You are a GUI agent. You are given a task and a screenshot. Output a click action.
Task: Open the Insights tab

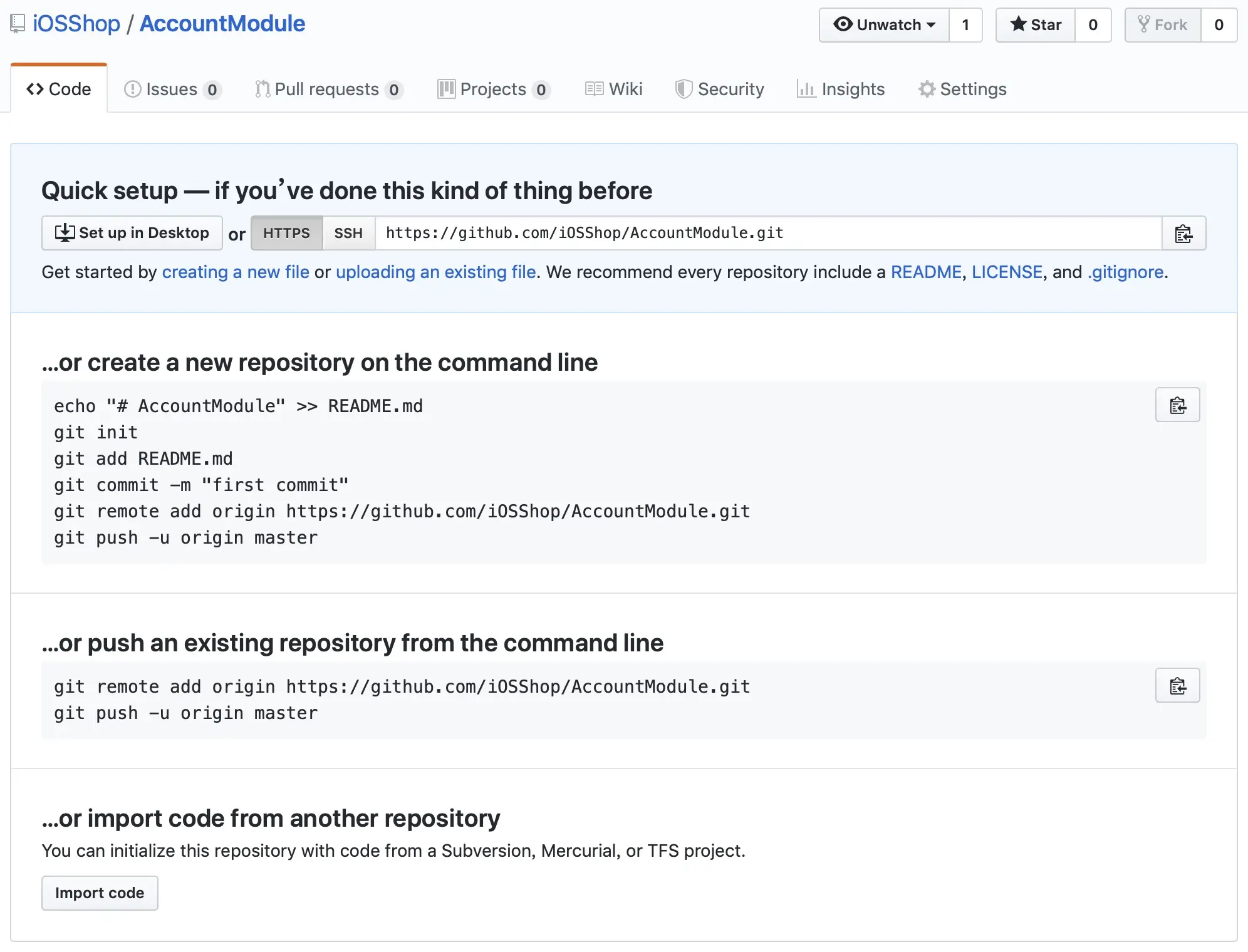[x=841, y=89]
